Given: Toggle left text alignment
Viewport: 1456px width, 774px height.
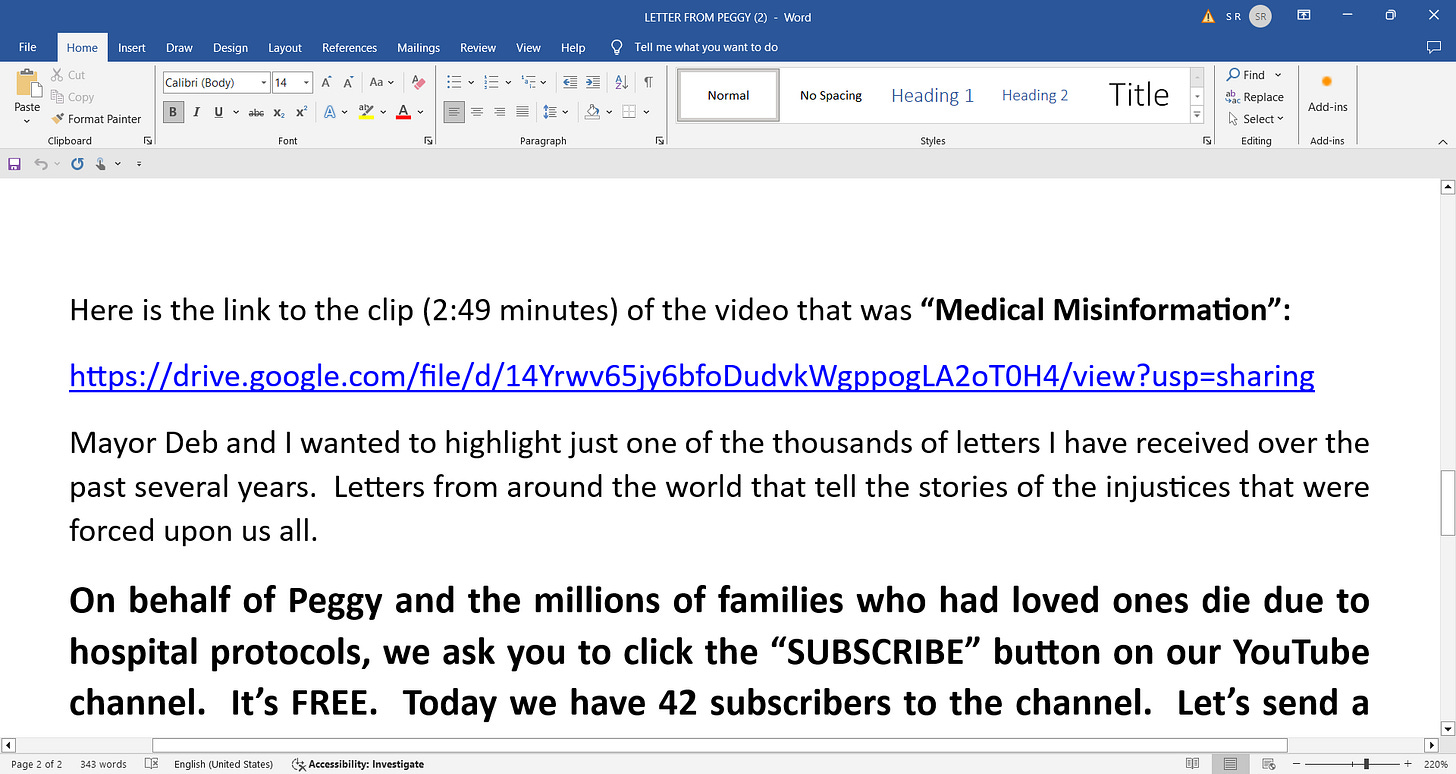Looking at the screenshot, I should pyautogui.click(x=455, y=112).
